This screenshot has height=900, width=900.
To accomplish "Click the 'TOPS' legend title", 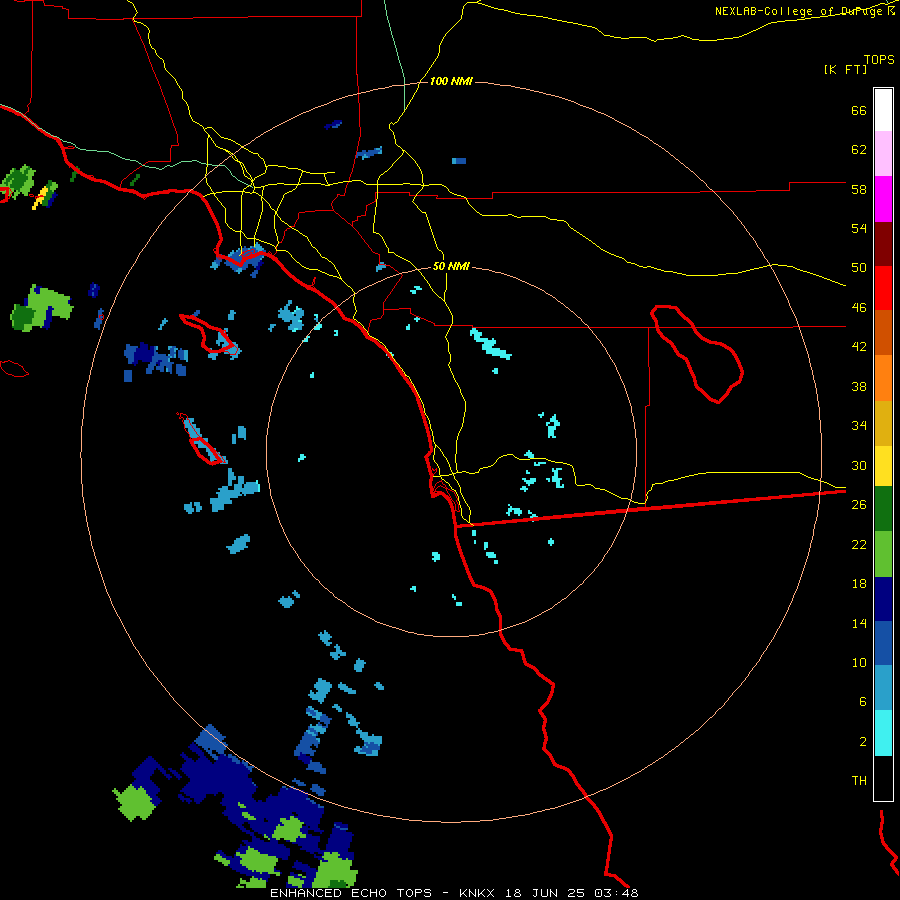I will click(x=879, y=60).
